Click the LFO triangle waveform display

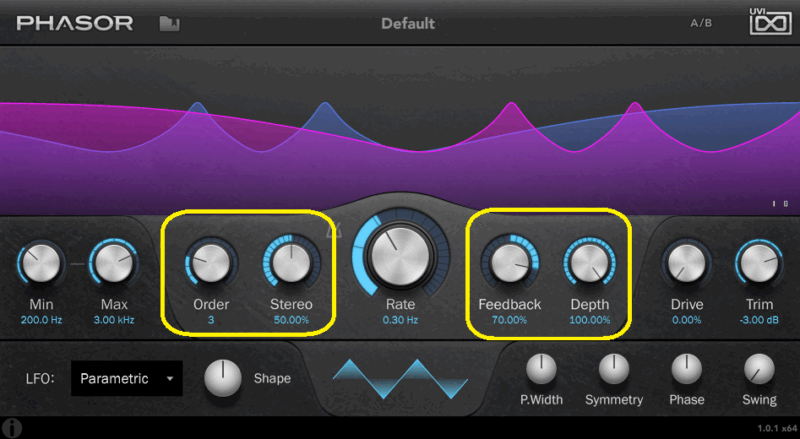point(401,378)
